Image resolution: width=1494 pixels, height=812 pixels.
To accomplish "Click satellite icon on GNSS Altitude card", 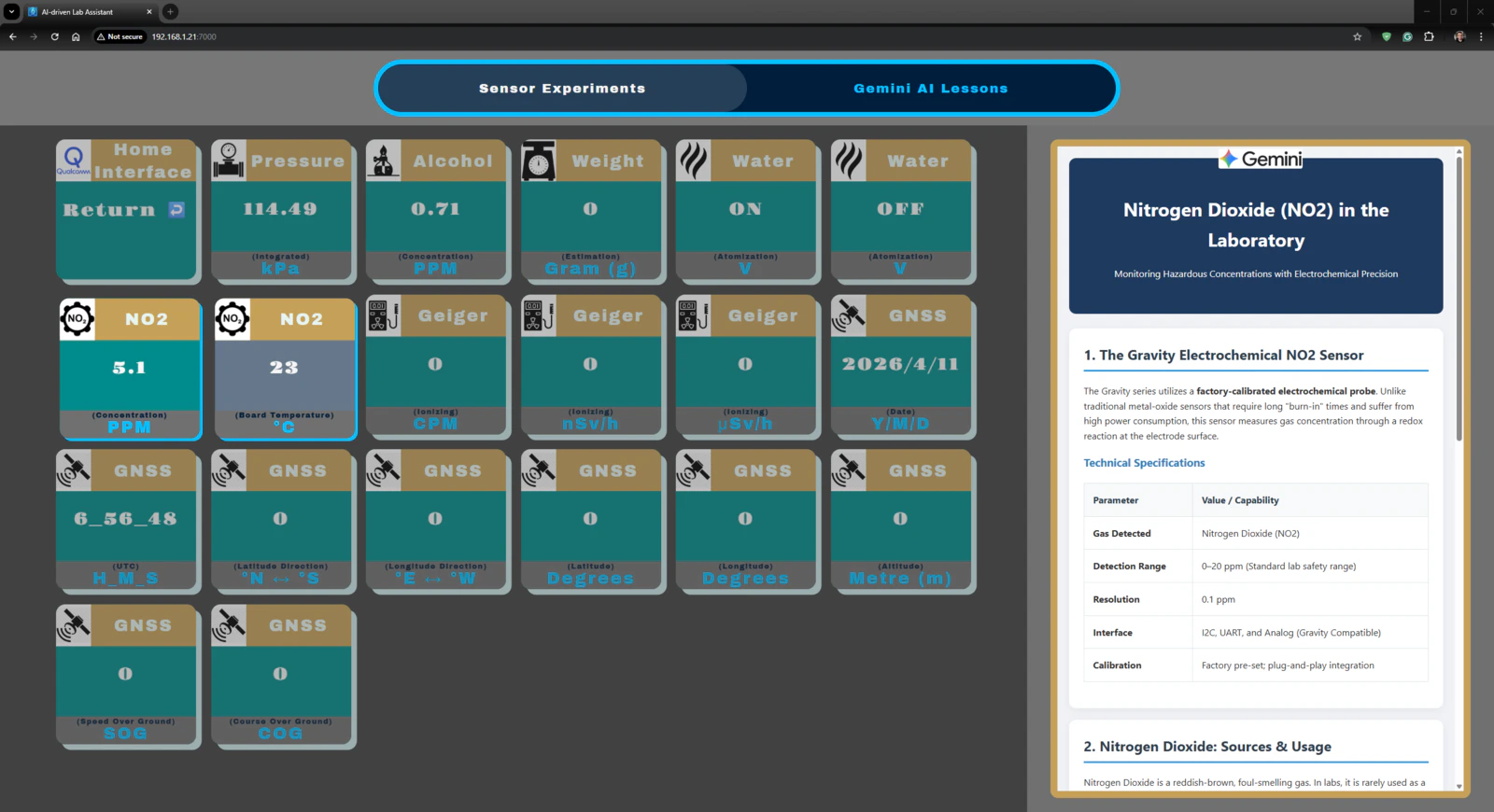I will click(849, 470).
